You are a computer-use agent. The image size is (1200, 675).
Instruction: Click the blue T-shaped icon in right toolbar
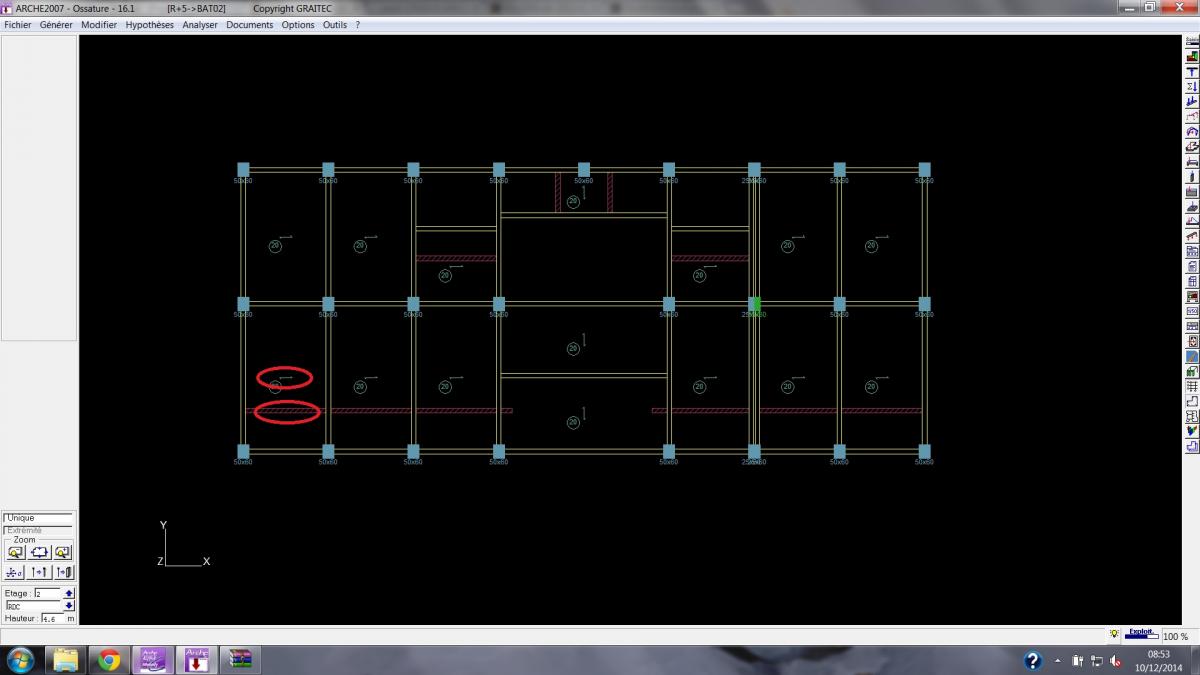pyautogui.click(x=1191, y=71)
